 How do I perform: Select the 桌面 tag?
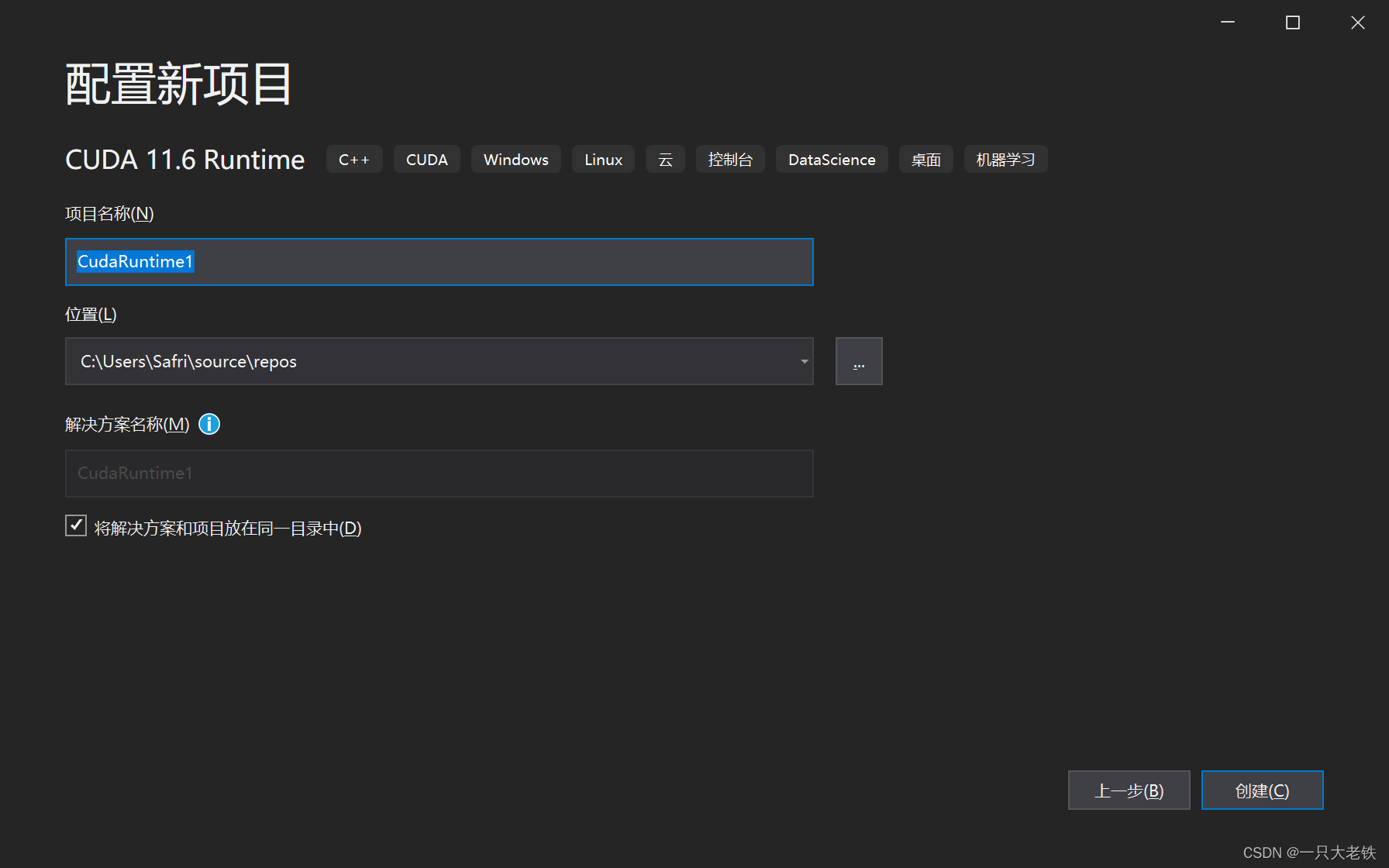pyautogui.click(x=926, y=160)
